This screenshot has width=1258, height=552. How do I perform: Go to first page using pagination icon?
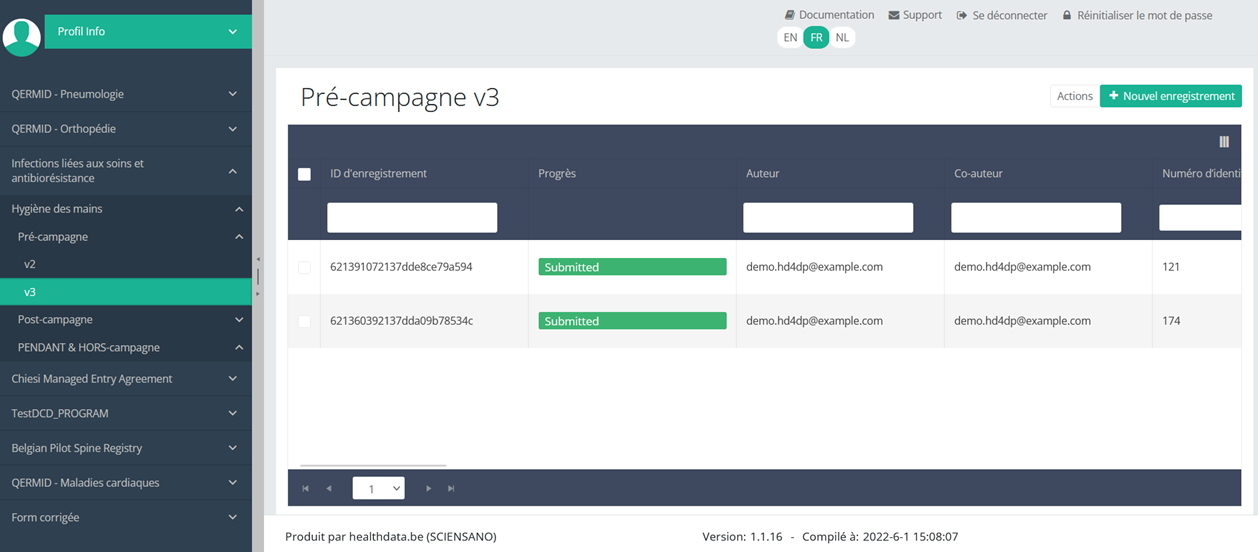tap(306, 489)
